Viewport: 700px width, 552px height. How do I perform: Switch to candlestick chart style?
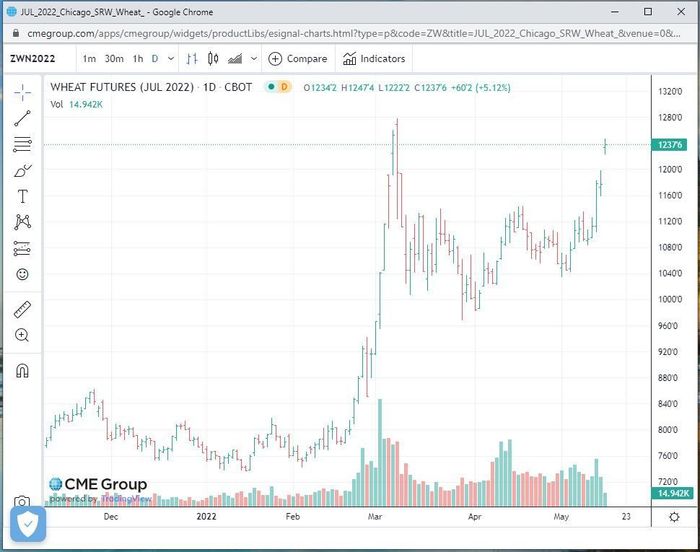click(211, 59)
